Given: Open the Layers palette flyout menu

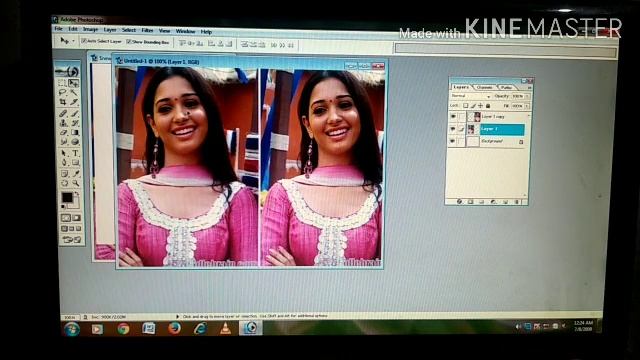Looking at the screenshot, I should point(529,87).
